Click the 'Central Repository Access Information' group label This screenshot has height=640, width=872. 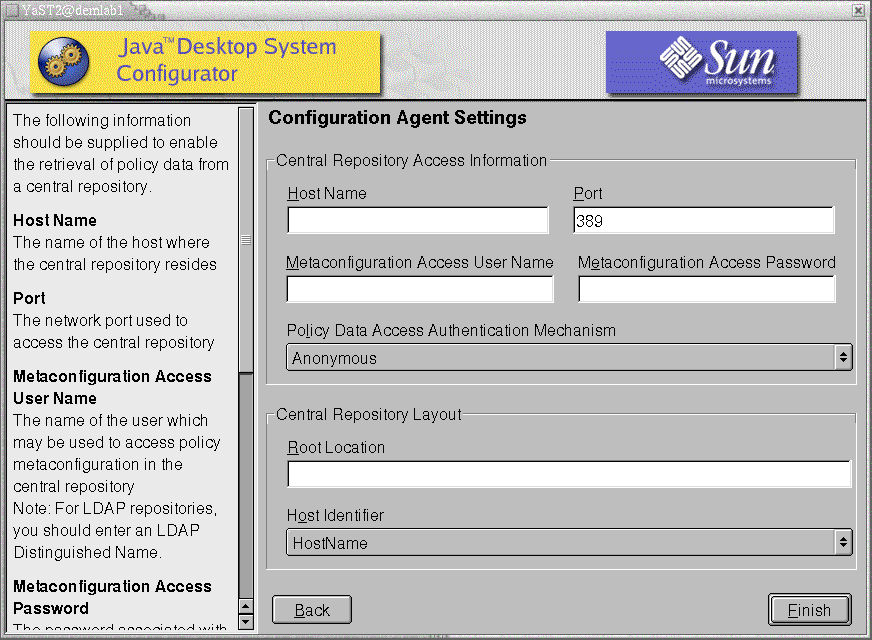(412, 160)
